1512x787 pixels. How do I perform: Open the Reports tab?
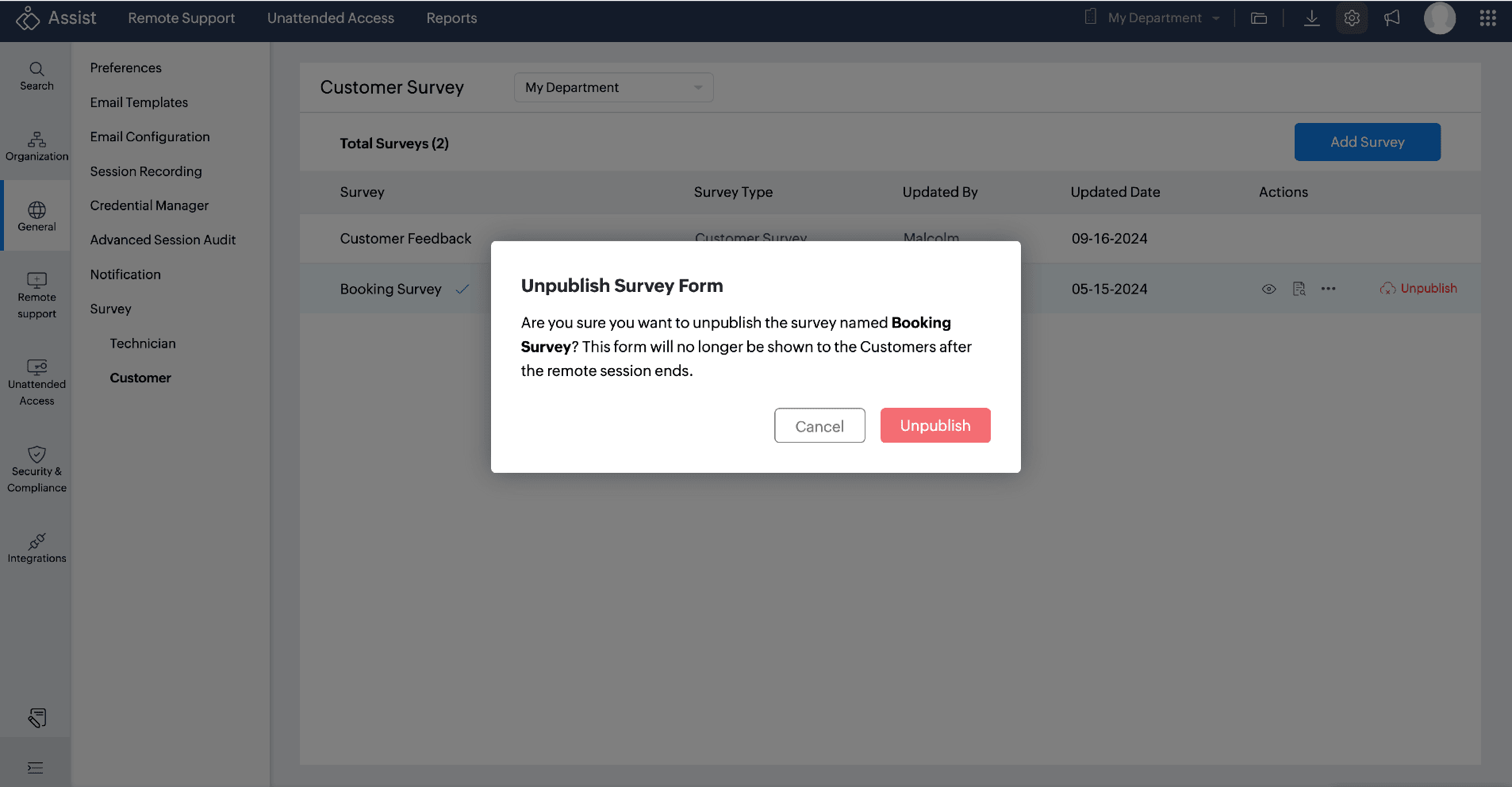[452, 18]
